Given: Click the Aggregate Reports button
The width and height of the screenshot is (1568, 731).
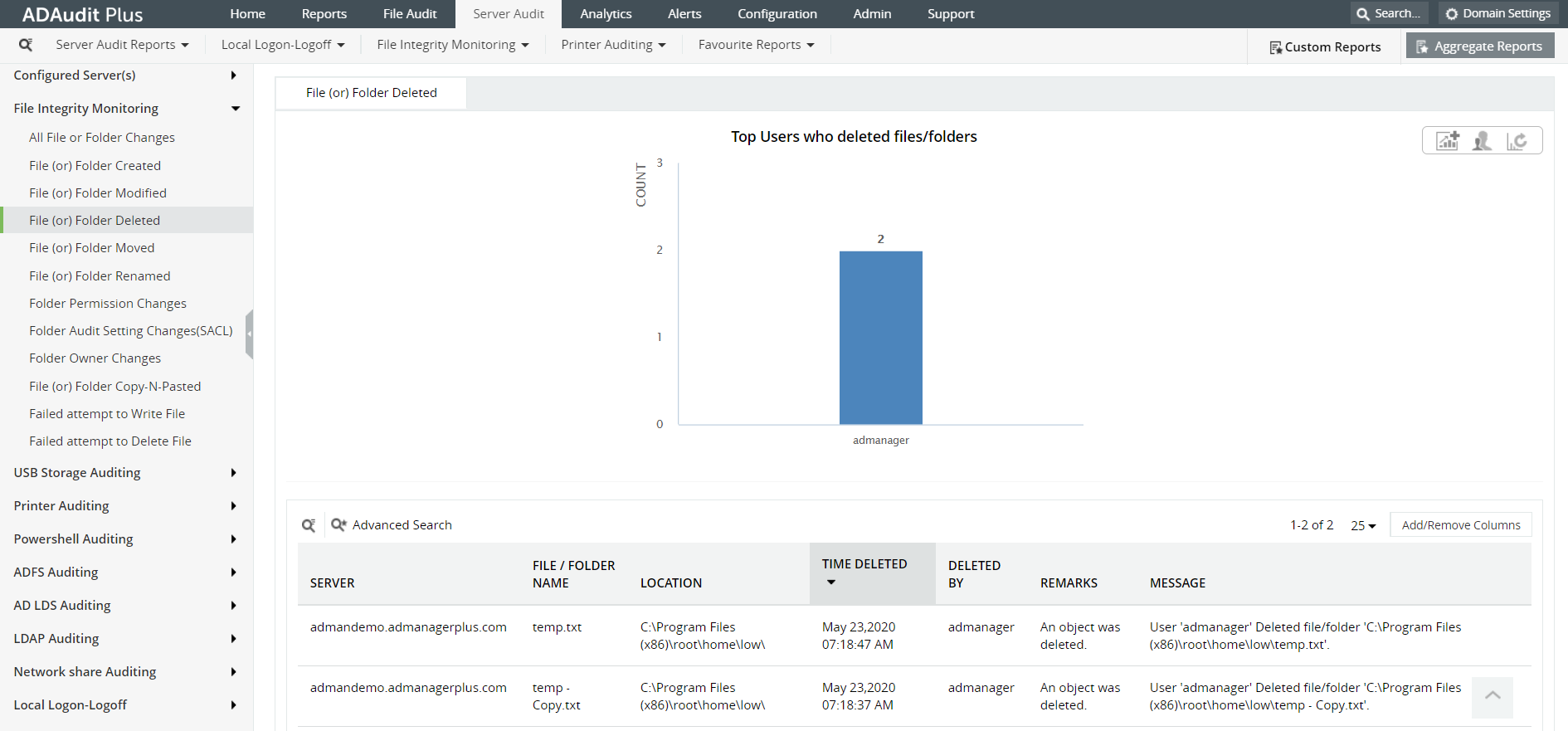Looking at the screenshot, I should click(x=1479, y=46).
